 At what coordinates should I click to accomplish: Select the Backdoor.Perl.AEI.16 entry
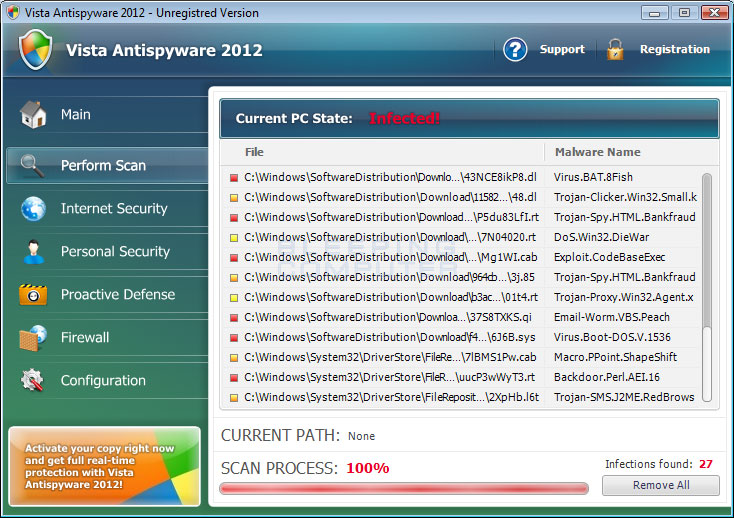click(607, 377)
